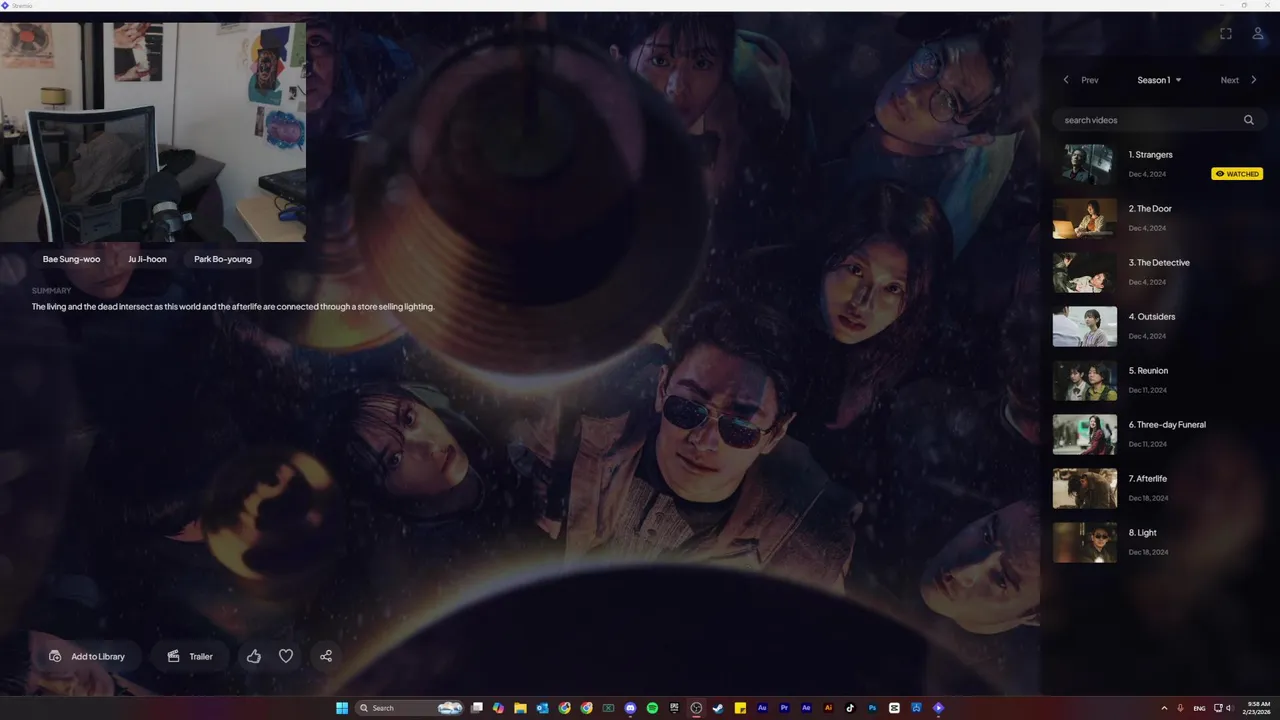The image size is (1280, 720).
Task: Select episode title 5. Reunion
Action: coord(1148,371)
